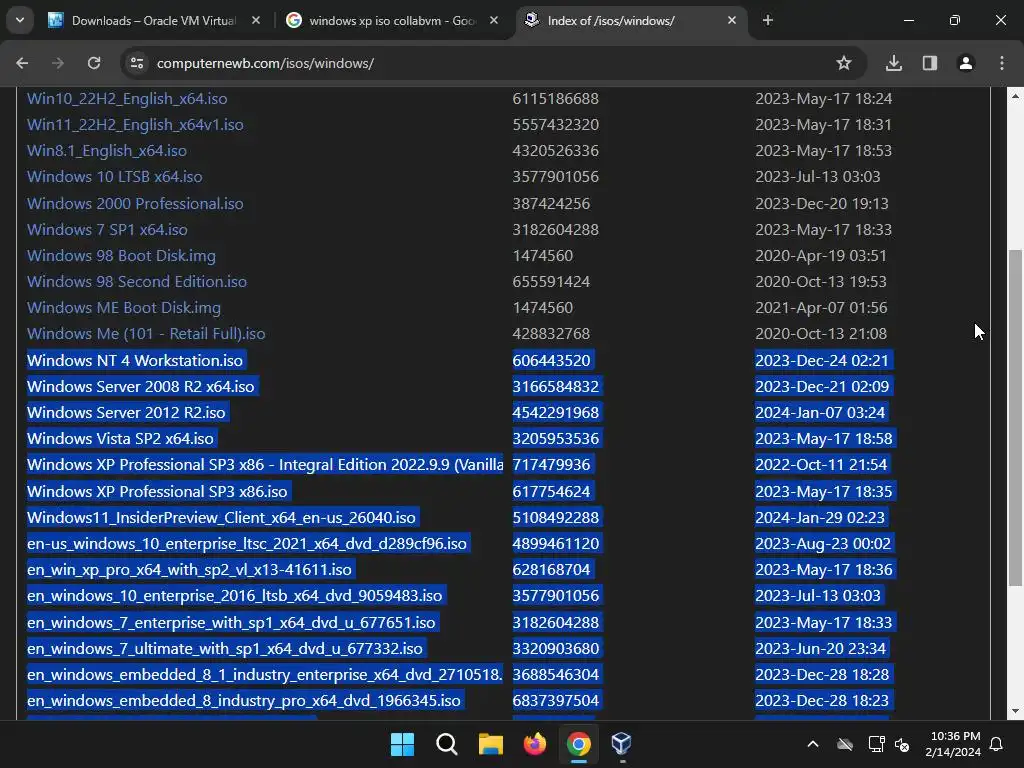This screenshot has width=1024, height=768.
Task: Open the Windows Start menu
Action: tap(402, 744)
